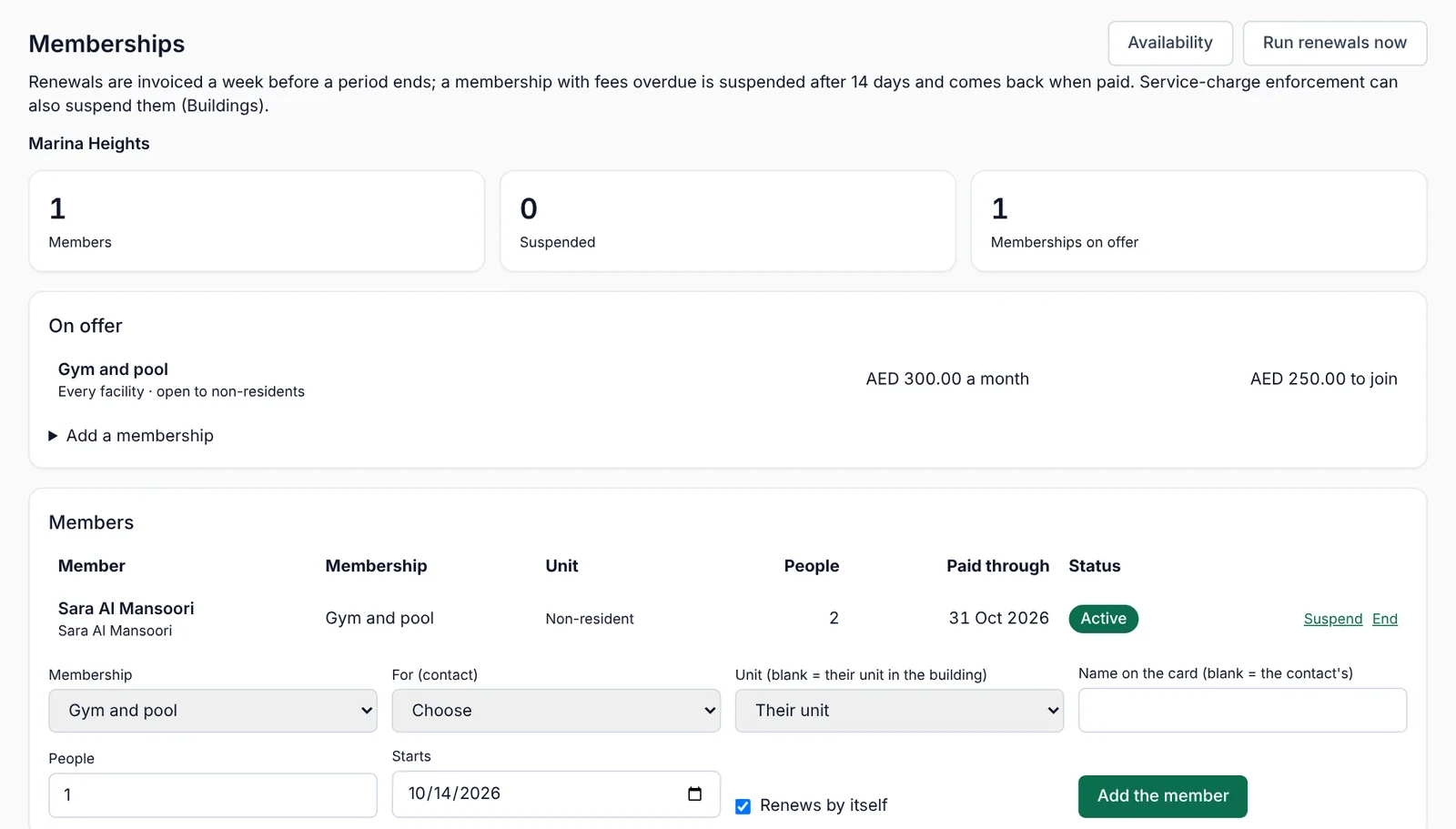Click the Availability button
Image resolution: width=1456 pixels, height=829 pixels.
tap(1170, 43)
